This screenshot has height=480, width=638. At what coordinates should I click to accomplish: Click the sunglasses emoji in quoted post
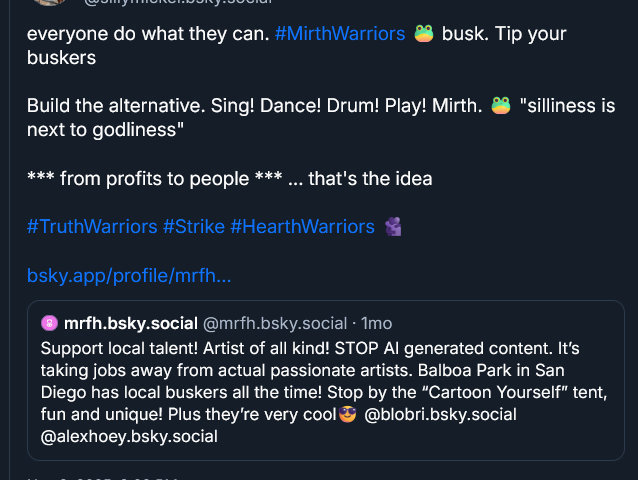pos(348,414)
